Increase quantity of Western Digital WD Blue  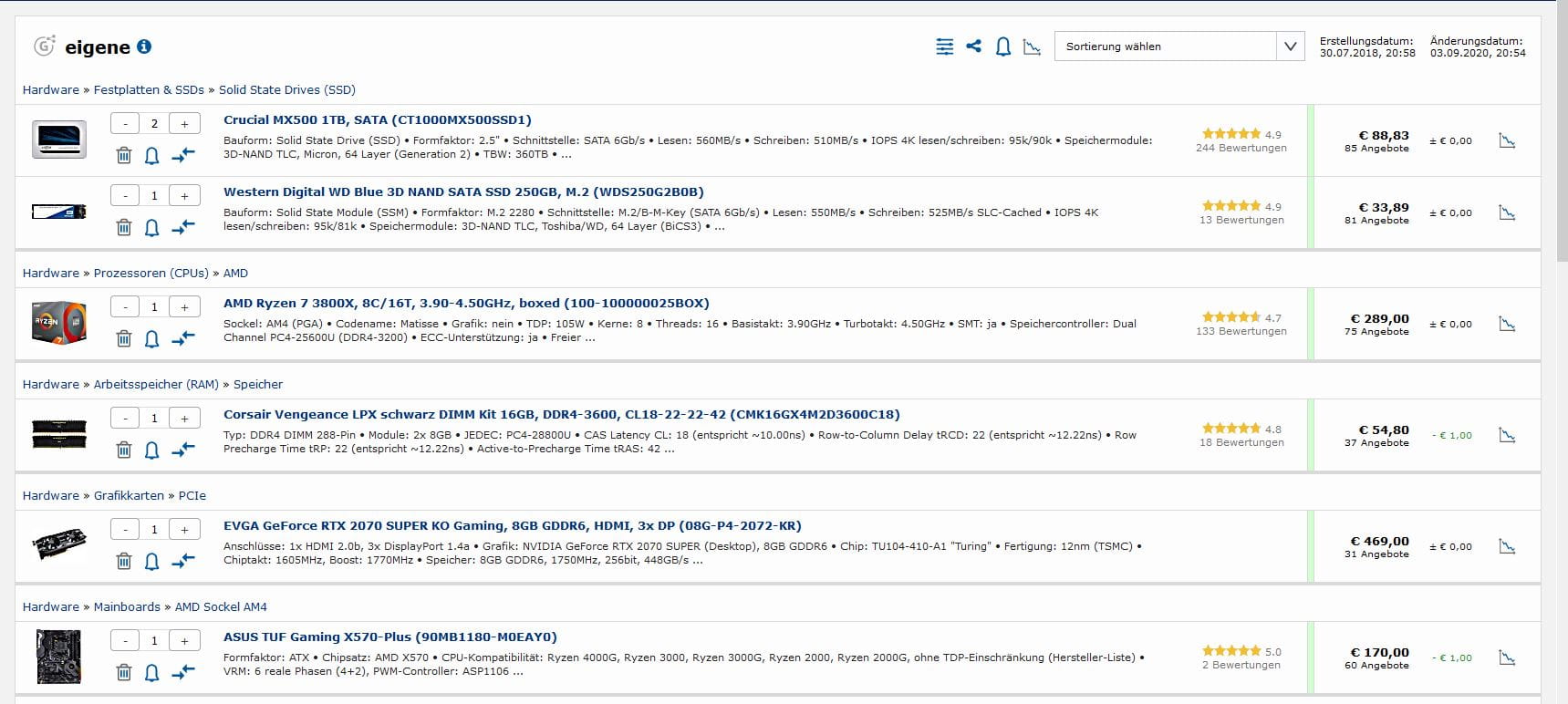click(x=184, y=195)
